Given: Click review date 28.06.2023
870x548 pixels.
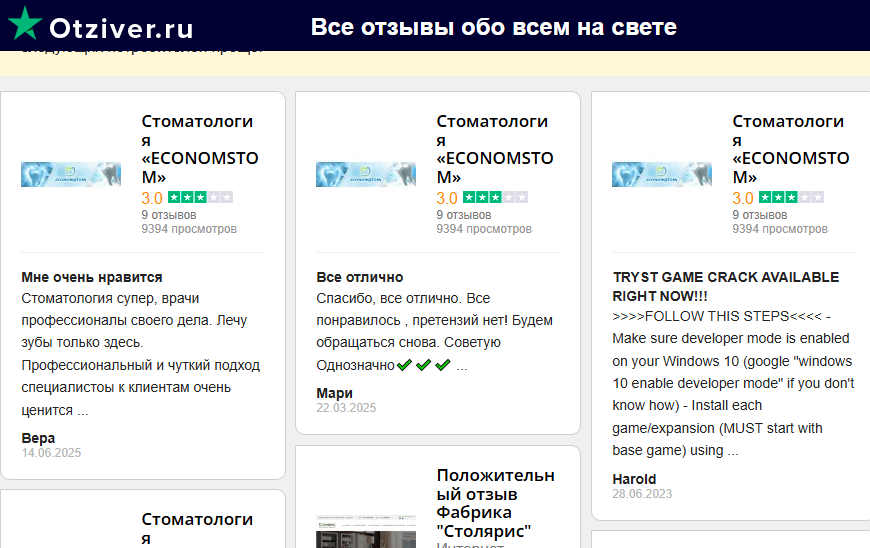Looking at the screenshot, I should [x=642, y=494].
